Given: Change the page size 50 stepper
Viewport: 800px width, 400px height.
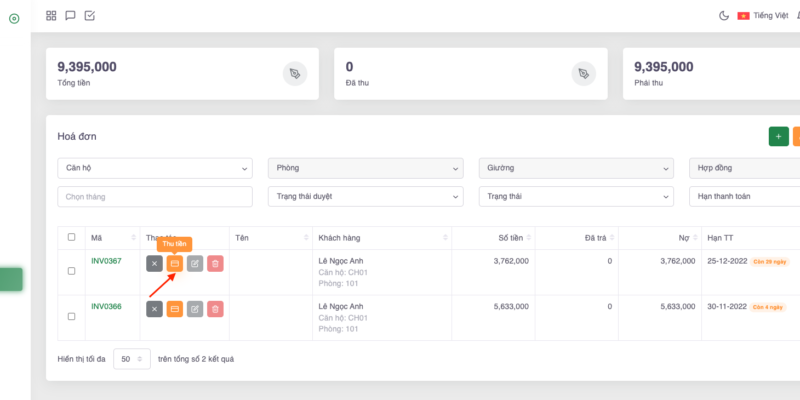Looking at the screenshot, I should click(x=131, y=358).
